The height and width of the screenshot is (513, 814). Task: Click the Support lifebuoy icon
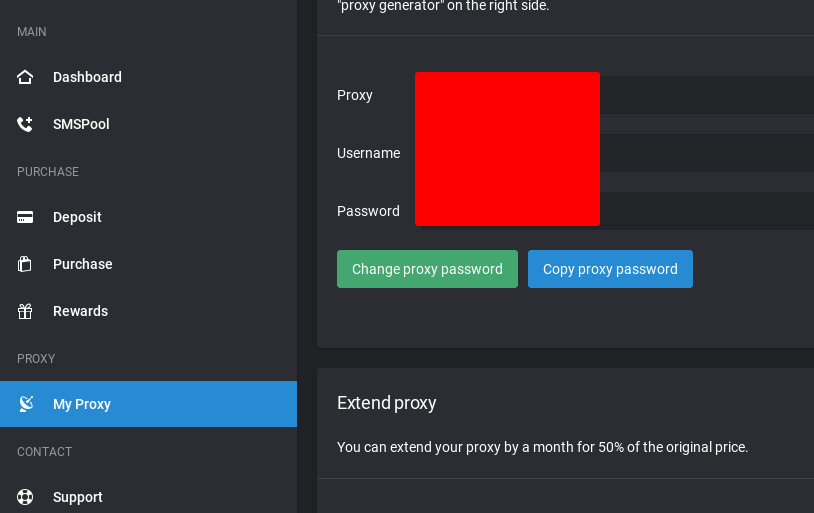point(25,497)
